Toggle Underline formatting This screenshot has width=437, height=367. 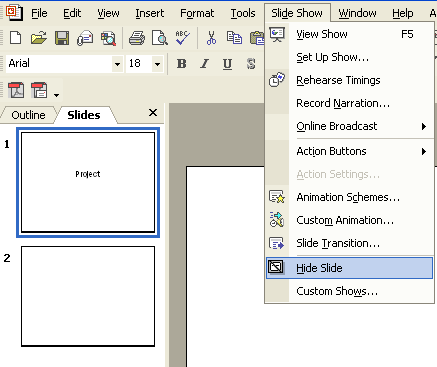point(227,63)
